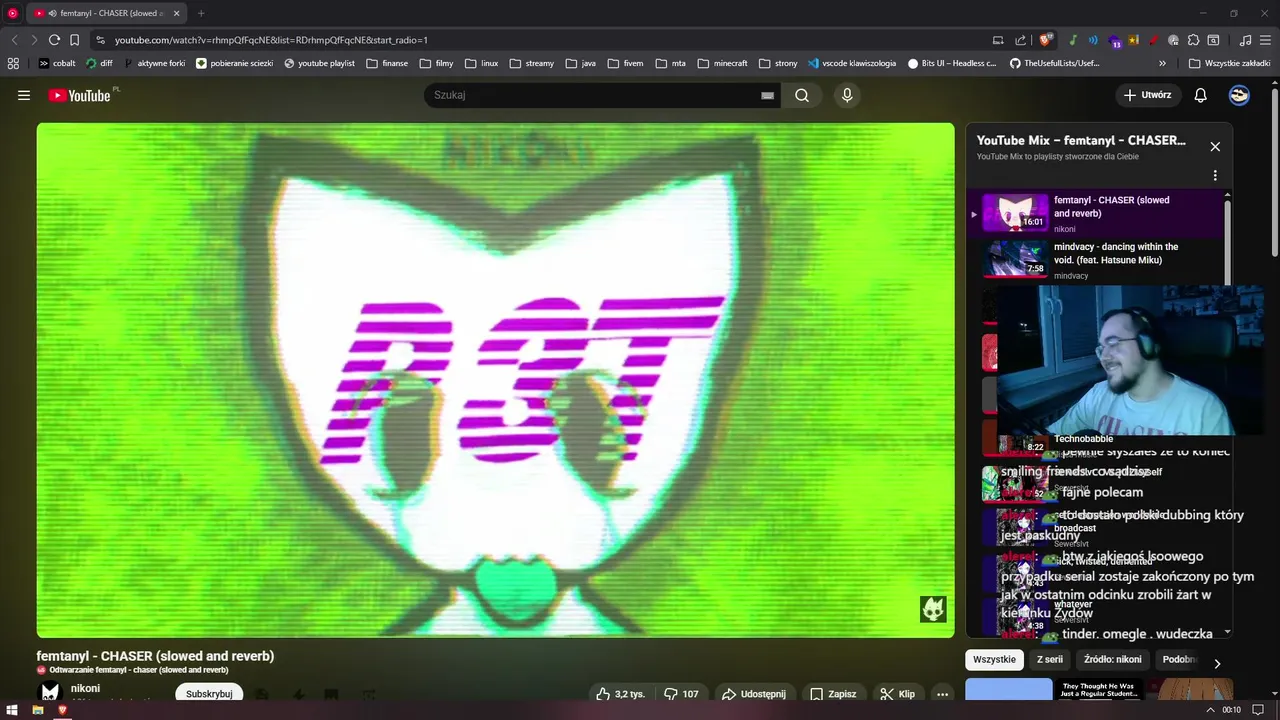Reload the page
The width and height of the screenshot is (1280, 720).
[54, 40]
